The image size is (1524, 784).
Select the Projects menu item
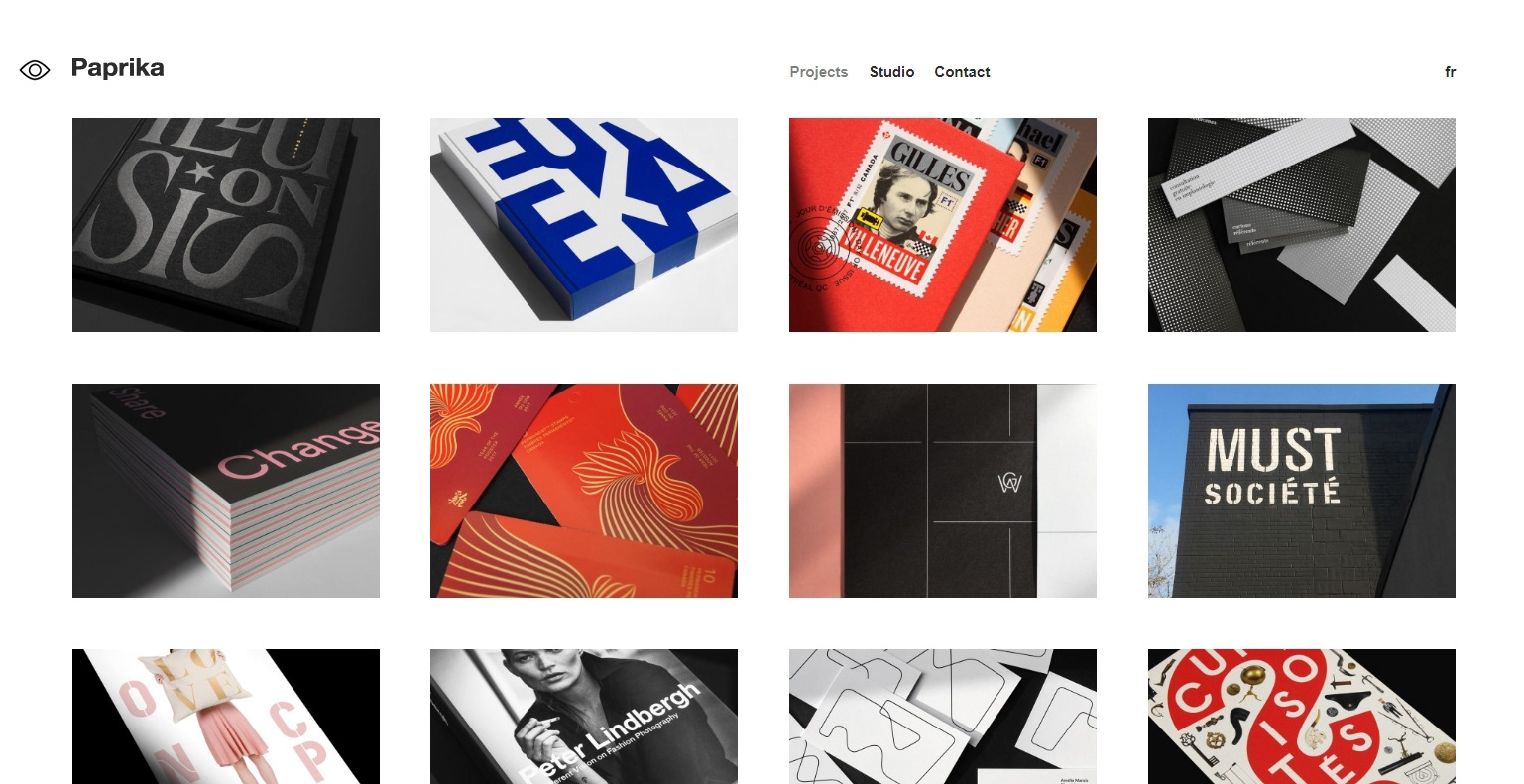pos(819,72)
